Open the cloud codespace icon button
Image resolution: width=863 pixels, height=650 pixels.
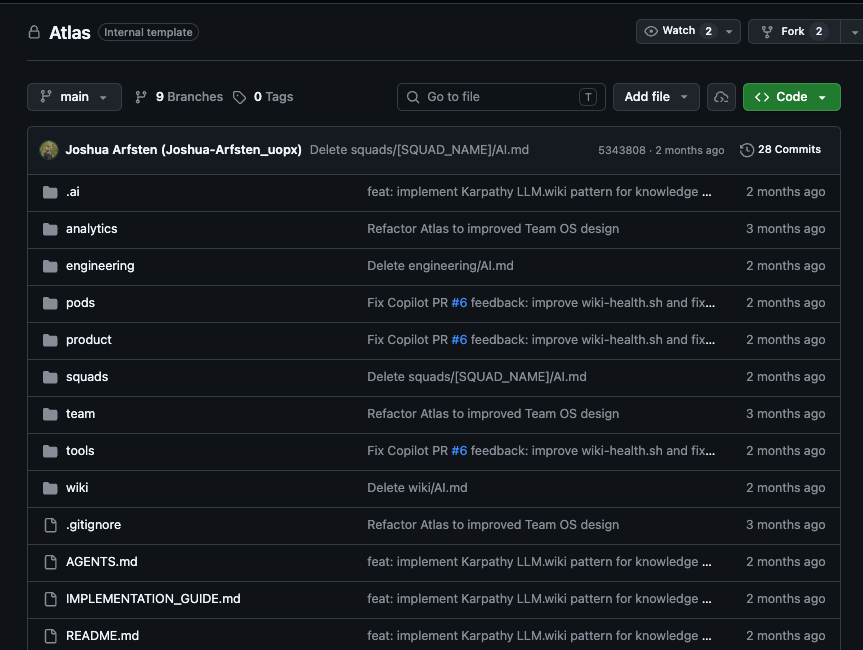pyautogui.click(x=721, y=97)
